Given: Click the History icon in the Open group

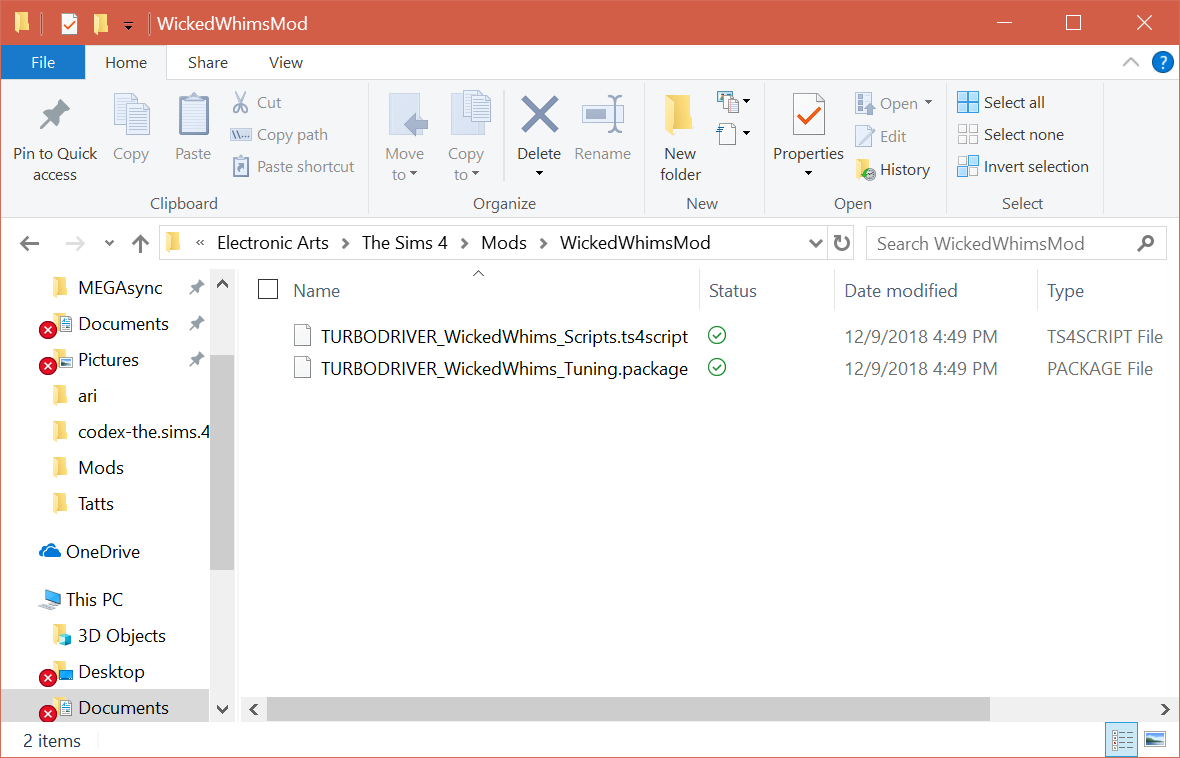Looking at the screenshot, I should coord(866,170).
